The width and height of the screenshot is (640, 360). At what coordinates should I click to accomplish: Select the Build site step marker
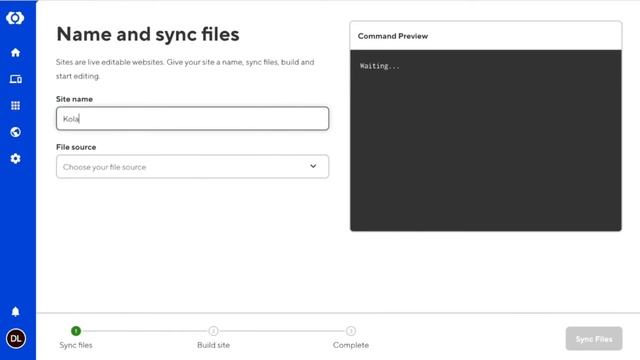(213, 331)
